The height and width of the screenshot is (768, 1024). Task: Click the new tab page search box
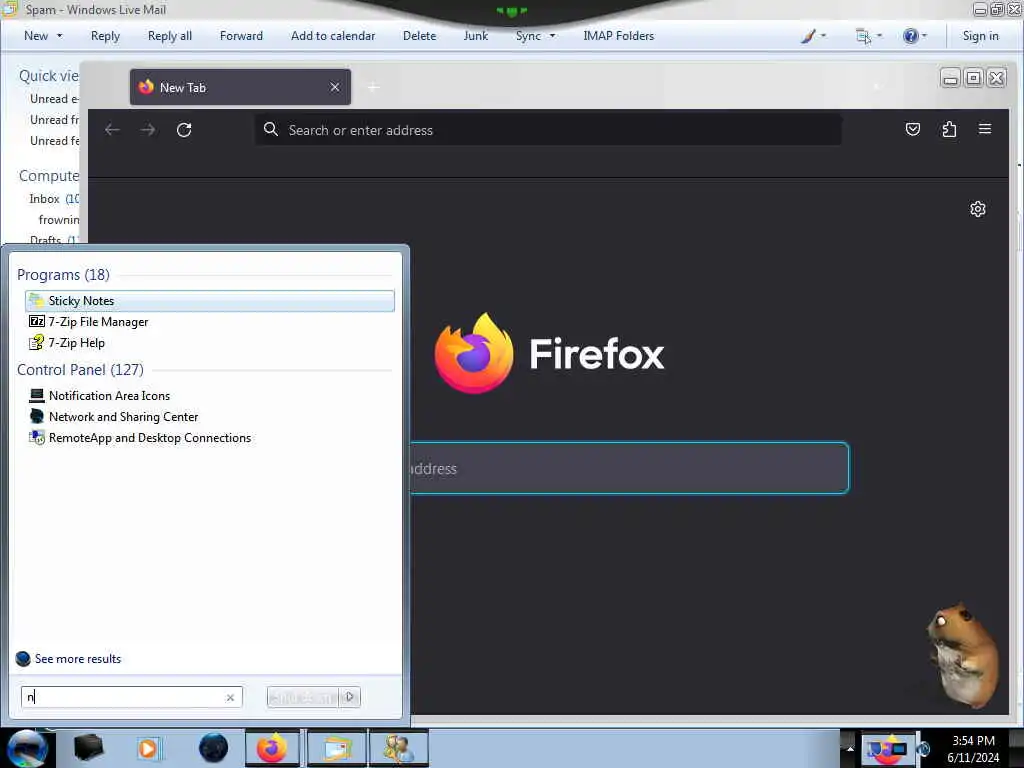(x=630, y=468)
